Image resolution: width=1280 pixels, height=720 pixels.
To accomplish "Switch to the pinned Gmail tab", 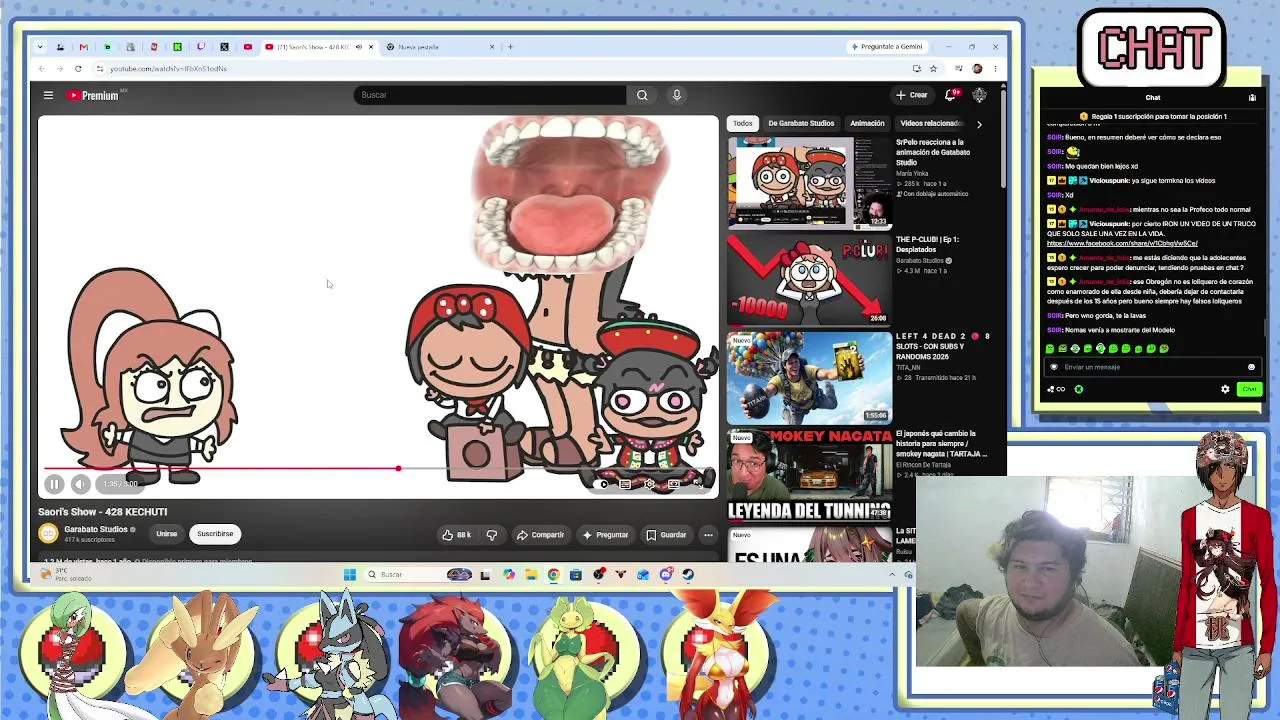I will (x=83, y=47).
